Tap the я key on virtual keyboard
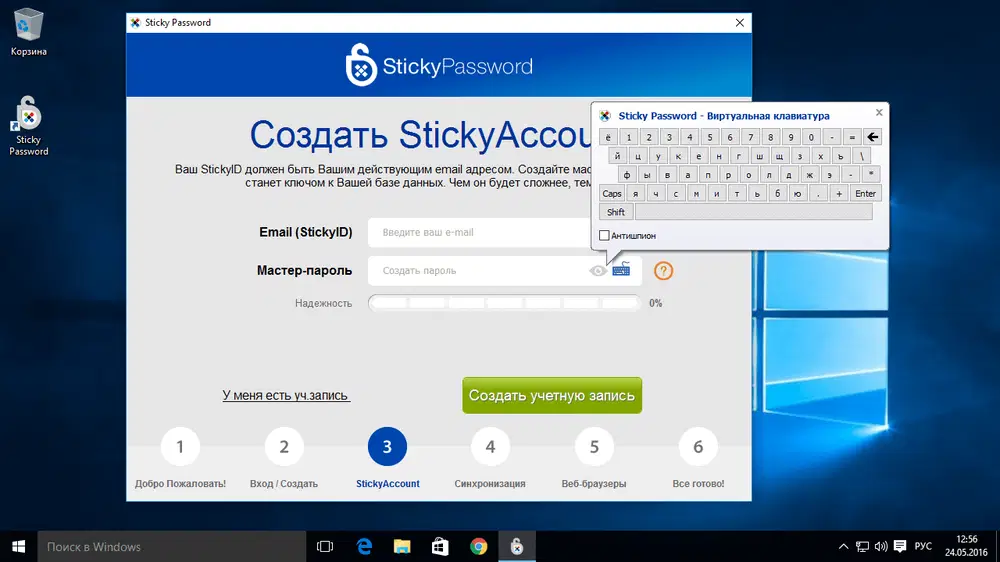The image size is (1000, 562). click(635, 193)
